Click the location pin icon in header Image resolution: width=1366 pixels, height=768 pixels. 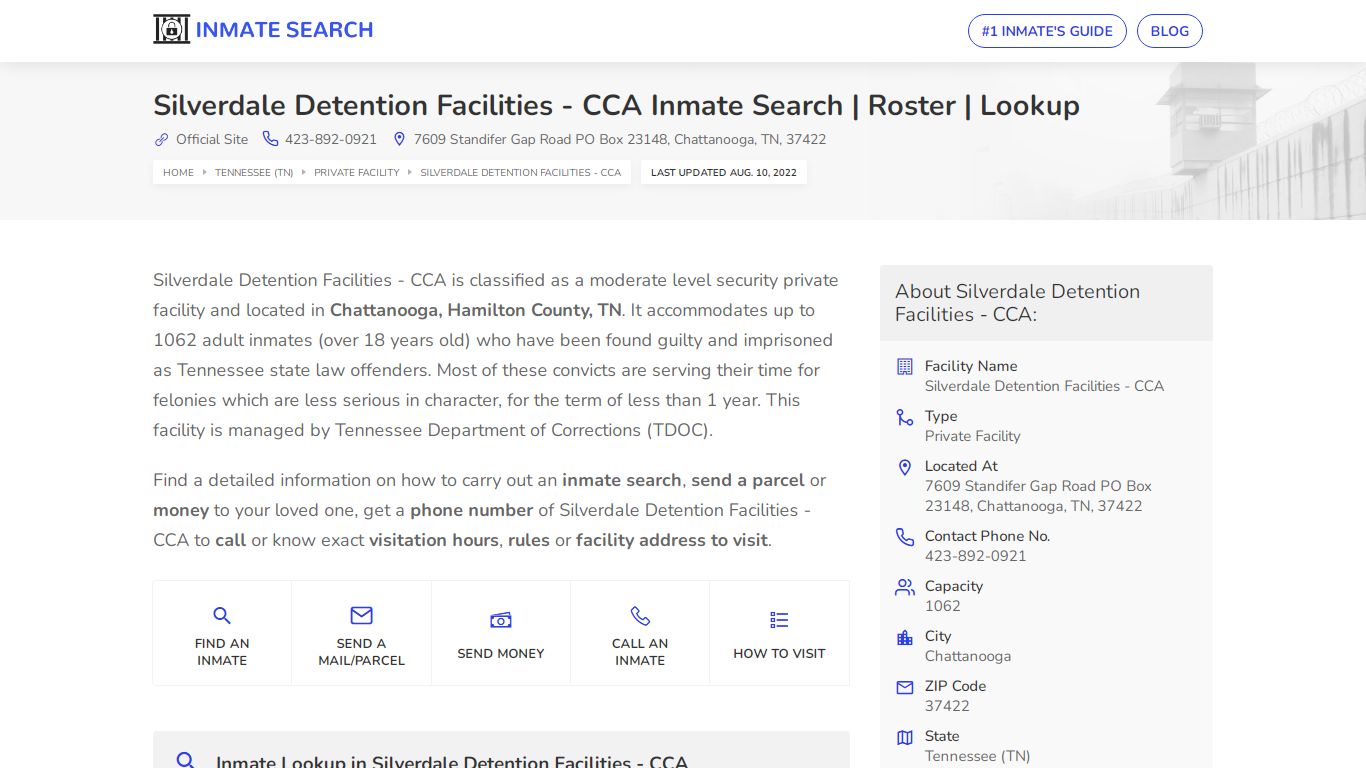(x=399, y=139)
